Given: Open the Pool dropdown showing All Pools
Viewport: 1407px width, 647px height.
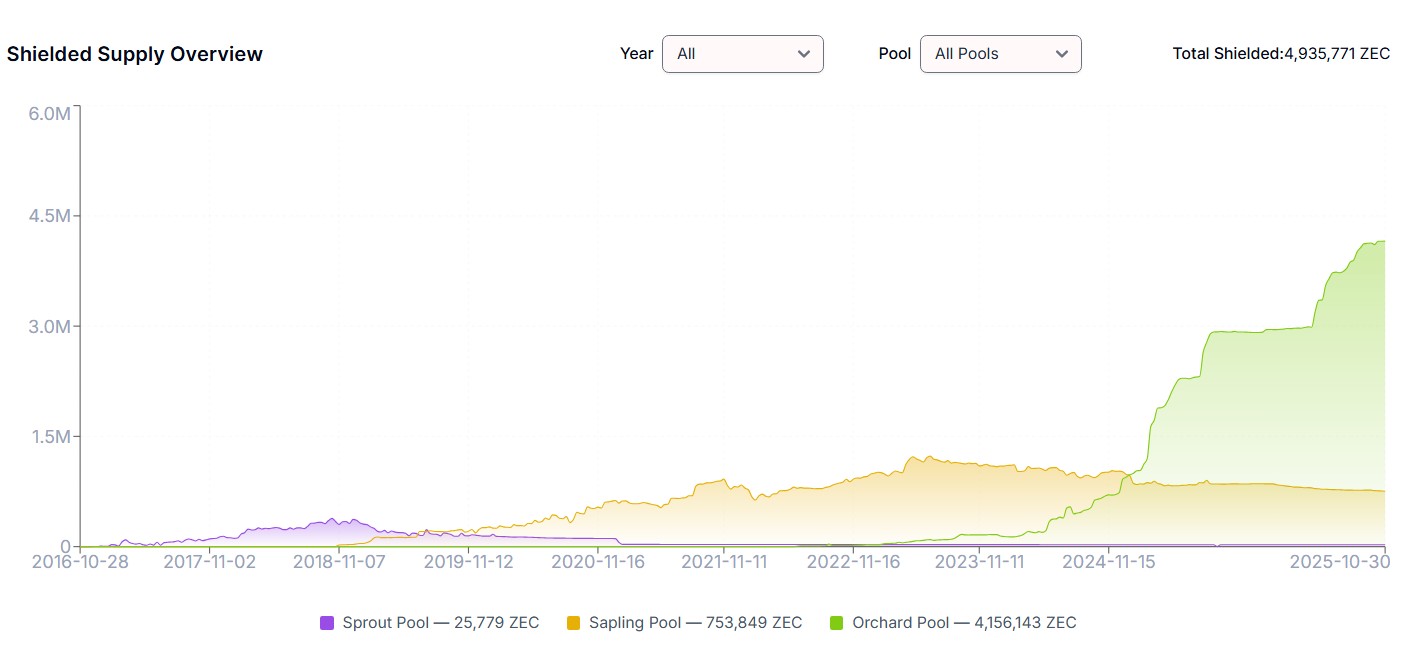Looking at the screenshot, I should [x=1000, y=53].
